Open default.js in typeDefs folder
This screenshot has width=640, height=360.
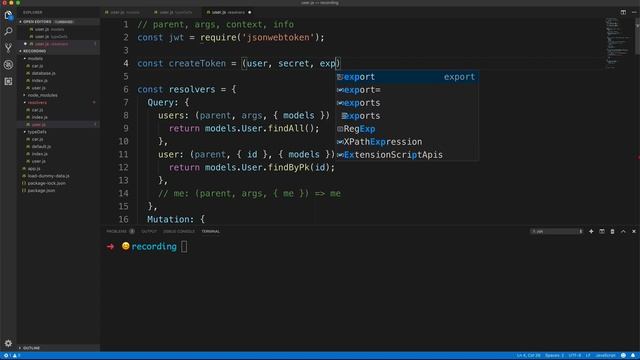(41, 147)
